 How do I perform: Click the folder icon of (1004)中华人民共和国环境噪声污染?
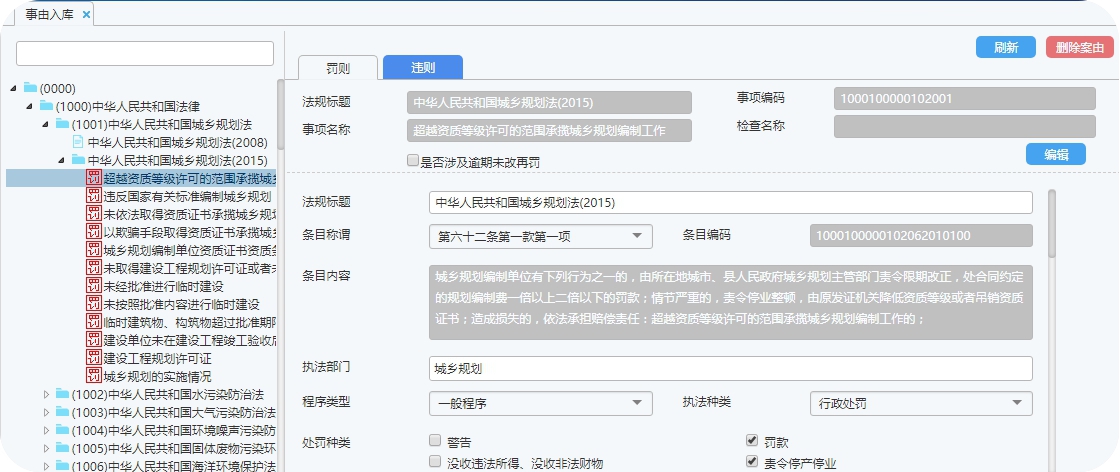pyautogui.click(x=62, y=430)
